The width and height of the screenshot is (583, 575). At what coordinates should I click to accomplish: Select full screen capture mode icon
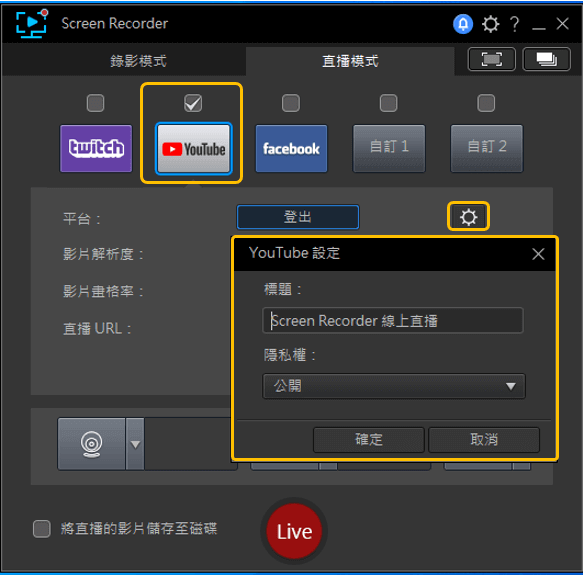(x=492, y=59)
